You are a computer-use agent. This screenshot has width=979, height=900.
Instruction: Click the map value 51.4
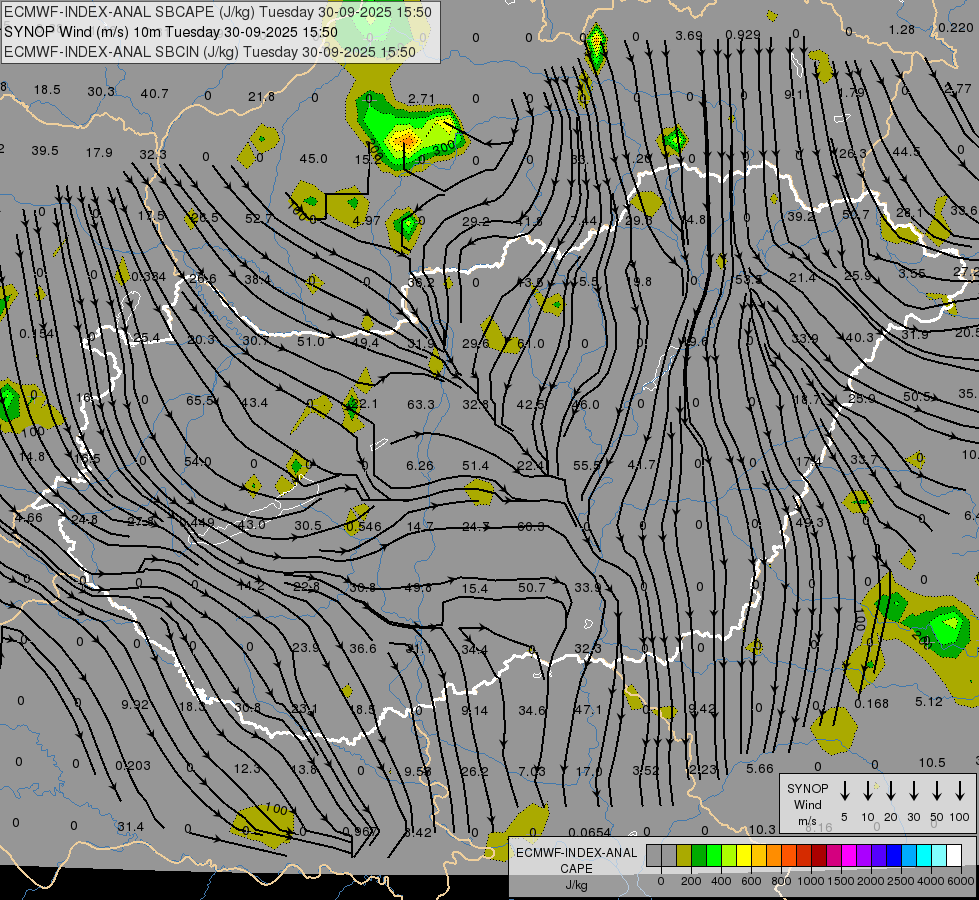point(476,466)
